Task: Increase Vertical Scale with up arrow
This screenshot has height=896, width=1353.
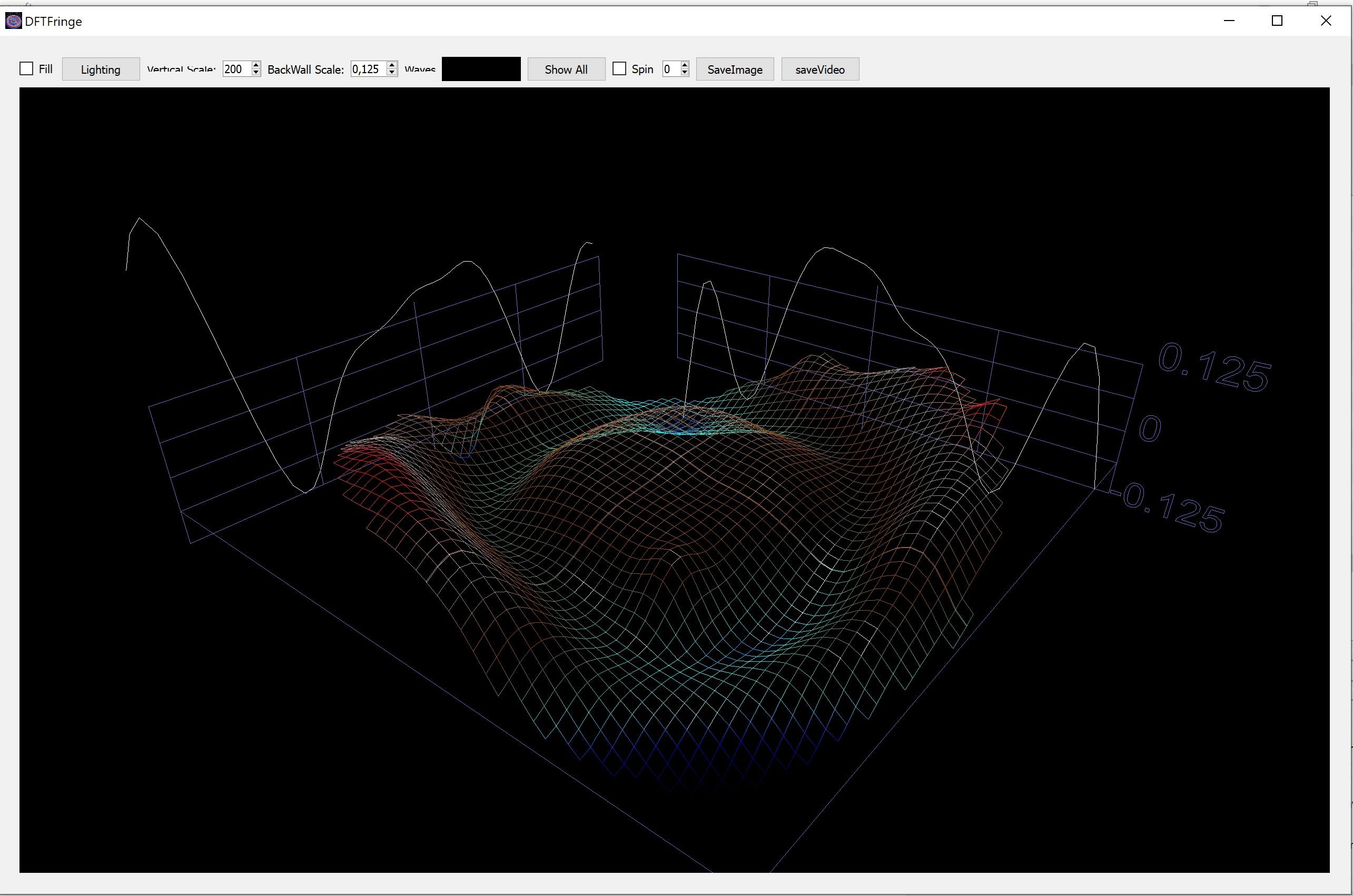Action: (256, 65)
